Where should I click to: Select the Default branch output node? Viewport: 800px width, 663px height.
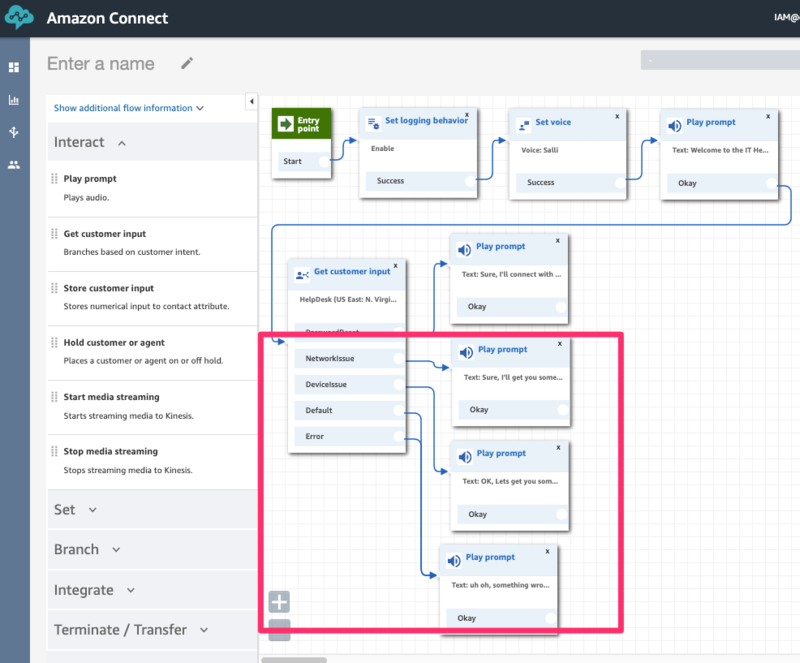point(399,410)
